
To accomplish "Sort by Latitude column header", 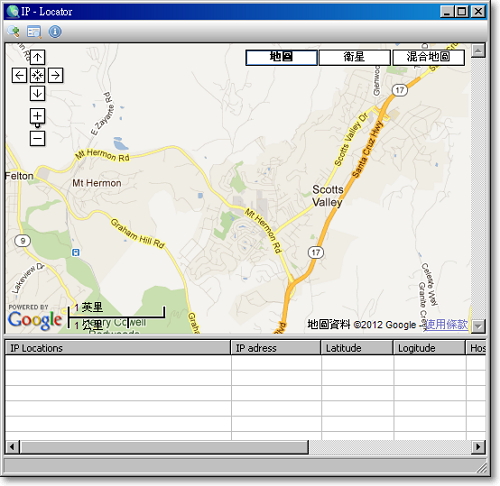I will pos(357,348).
